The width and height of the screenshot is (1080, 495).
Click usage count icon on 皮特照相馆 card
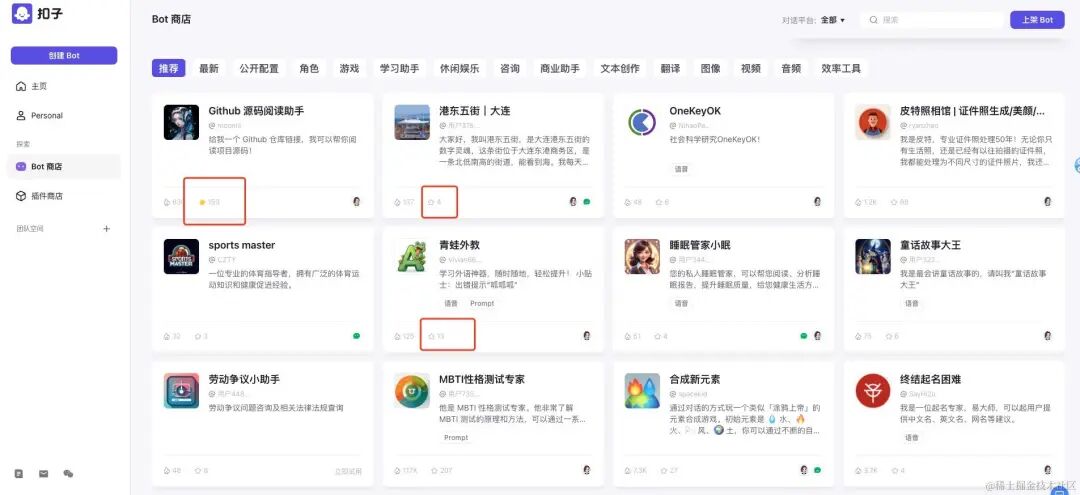tap(858, 202)
